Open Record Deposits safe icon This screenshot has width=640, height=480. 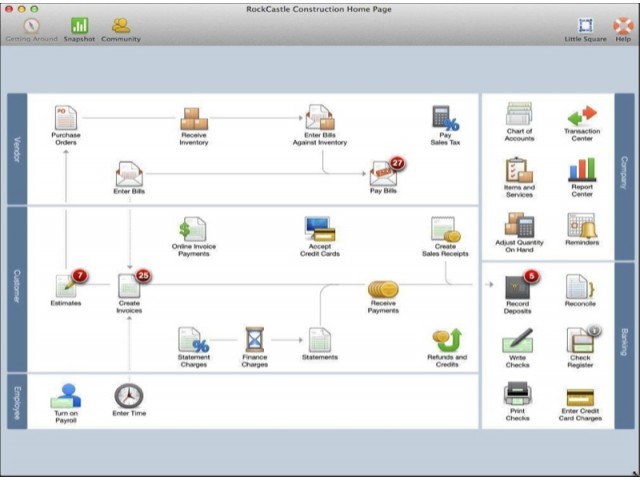pyautogui.click(x=518, y=287)
